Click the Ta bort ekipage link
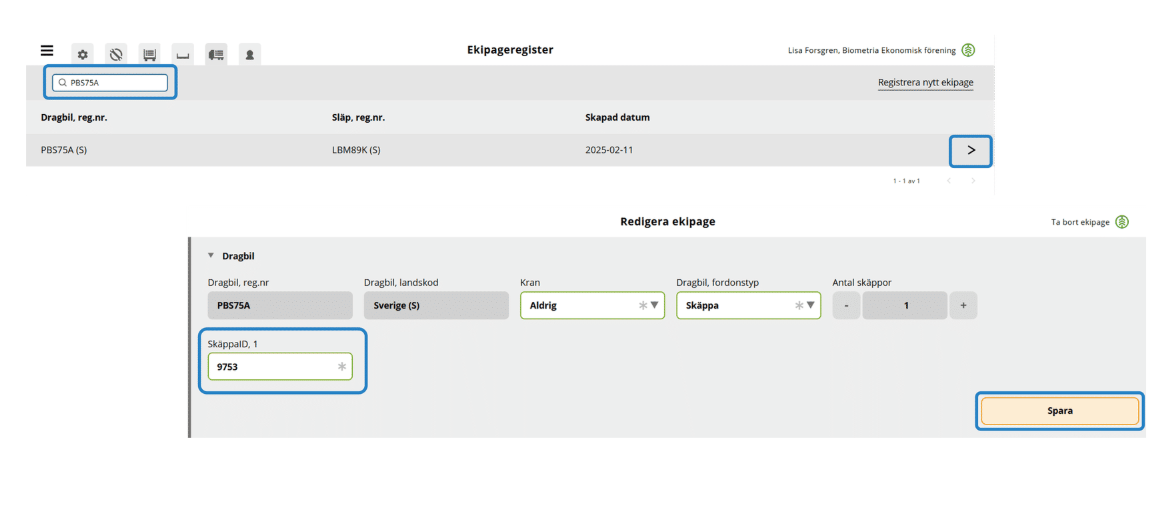 click(x=1079, y=222)
